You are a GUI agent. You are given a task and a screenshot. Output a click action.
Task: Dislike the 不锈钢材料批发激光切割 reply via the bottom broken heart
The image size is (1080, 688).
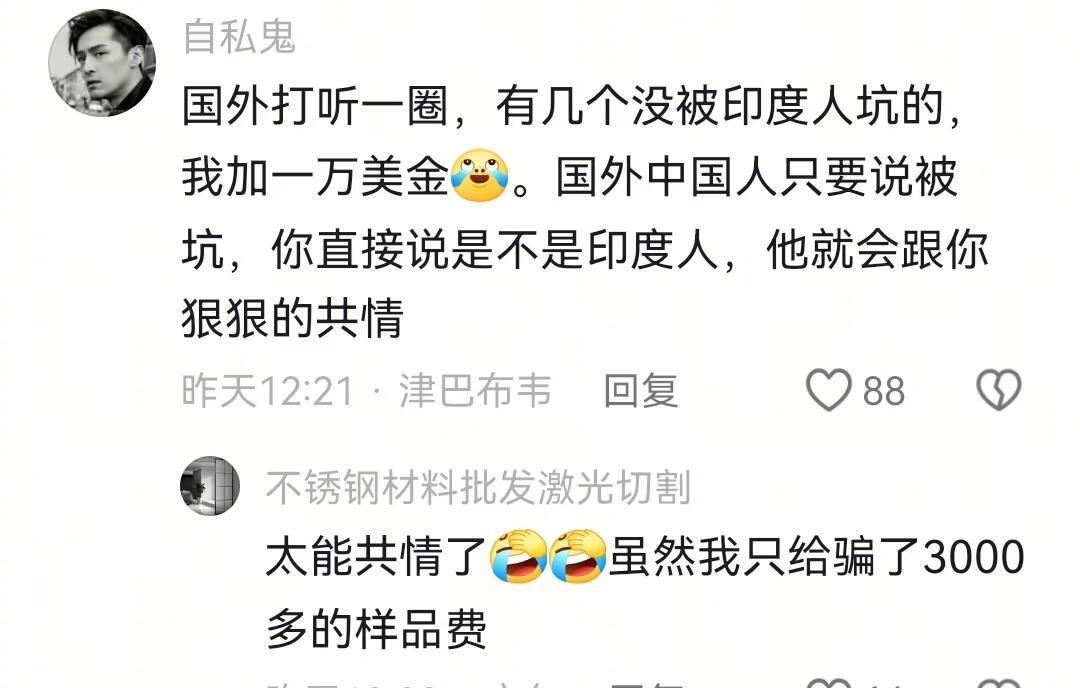[x=998, y=683]
